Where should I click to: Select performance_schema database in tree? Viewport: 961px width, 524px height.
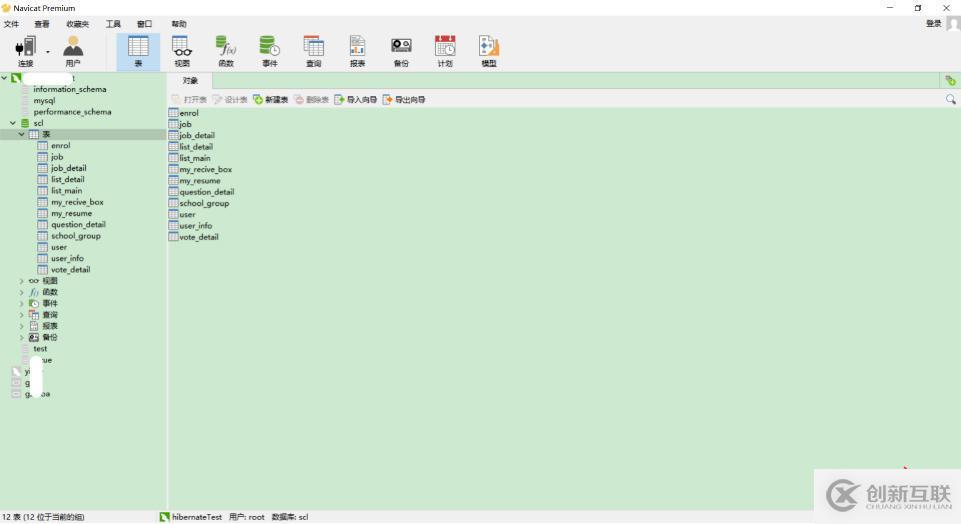click(72, 112)
